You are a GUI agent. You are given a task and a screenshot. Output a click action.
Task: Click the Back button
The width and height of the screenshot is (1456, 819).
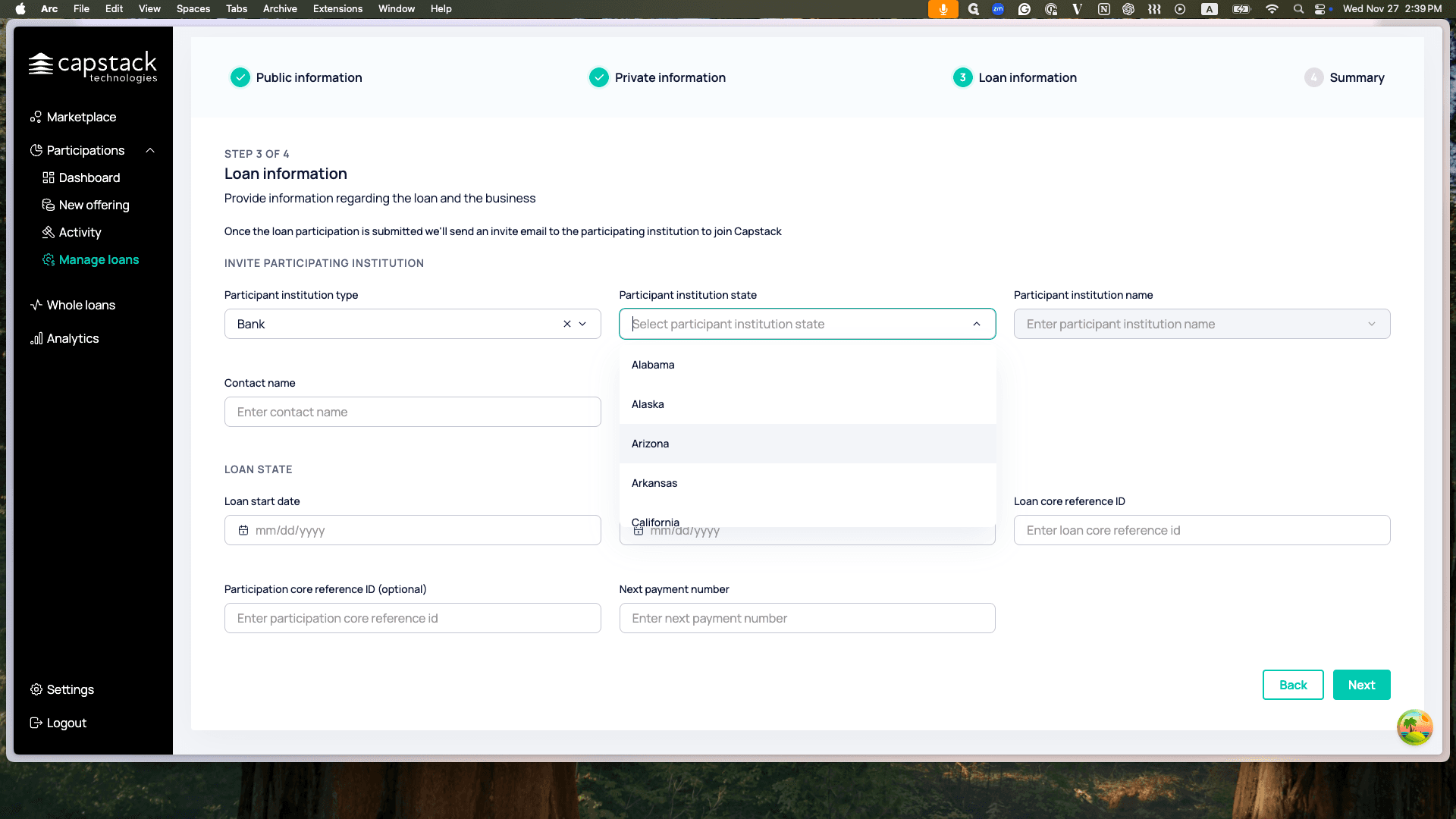[x=1293, y=685]
